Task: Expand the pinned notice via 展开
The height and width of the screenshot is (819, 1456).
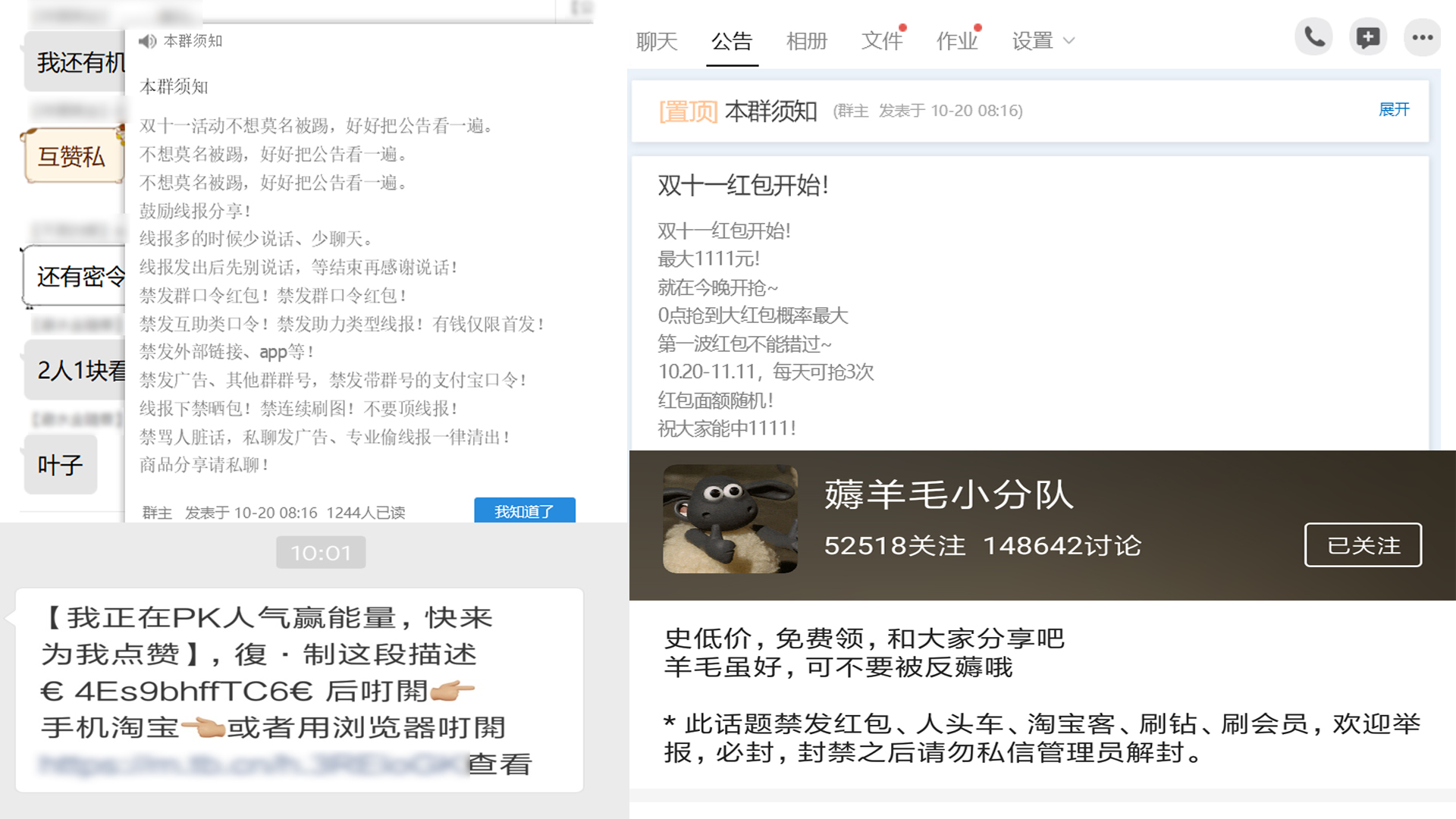Action: (1393, 110)
